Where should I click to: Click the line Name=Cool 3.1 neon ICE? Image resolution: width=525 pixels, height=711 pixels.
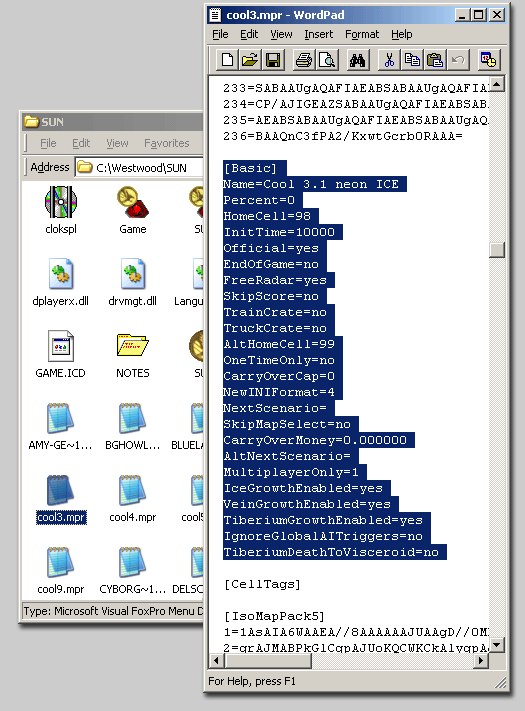[x=311, y=184]
